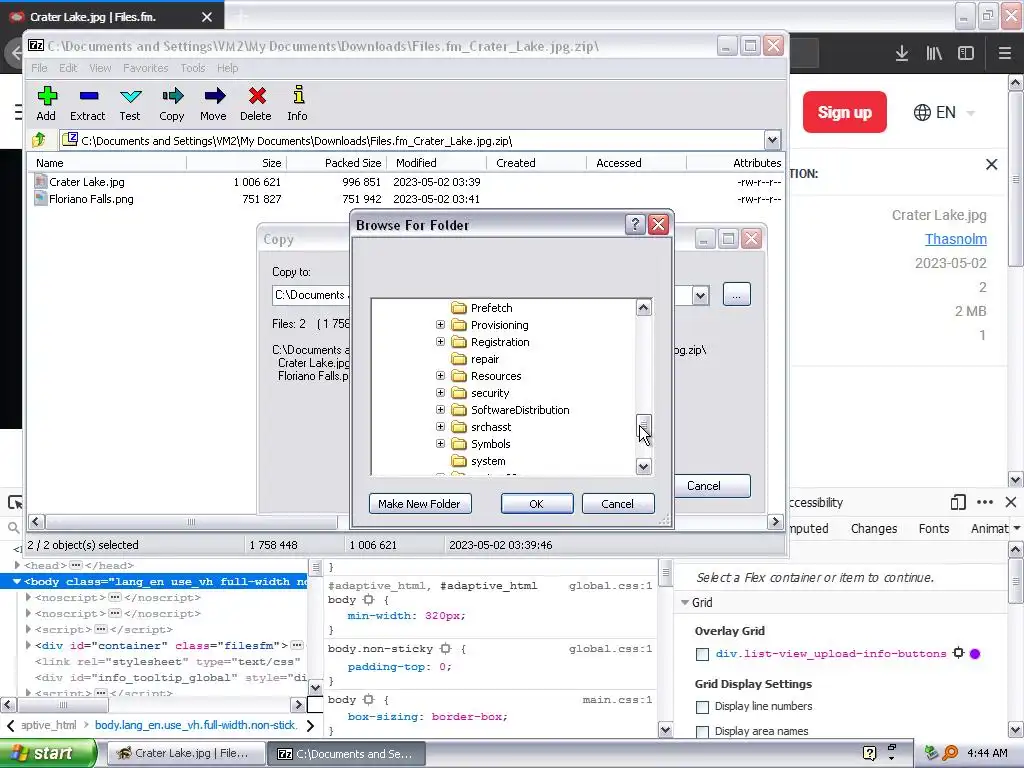Expand the Registration folder node

[x=440, y=342]
